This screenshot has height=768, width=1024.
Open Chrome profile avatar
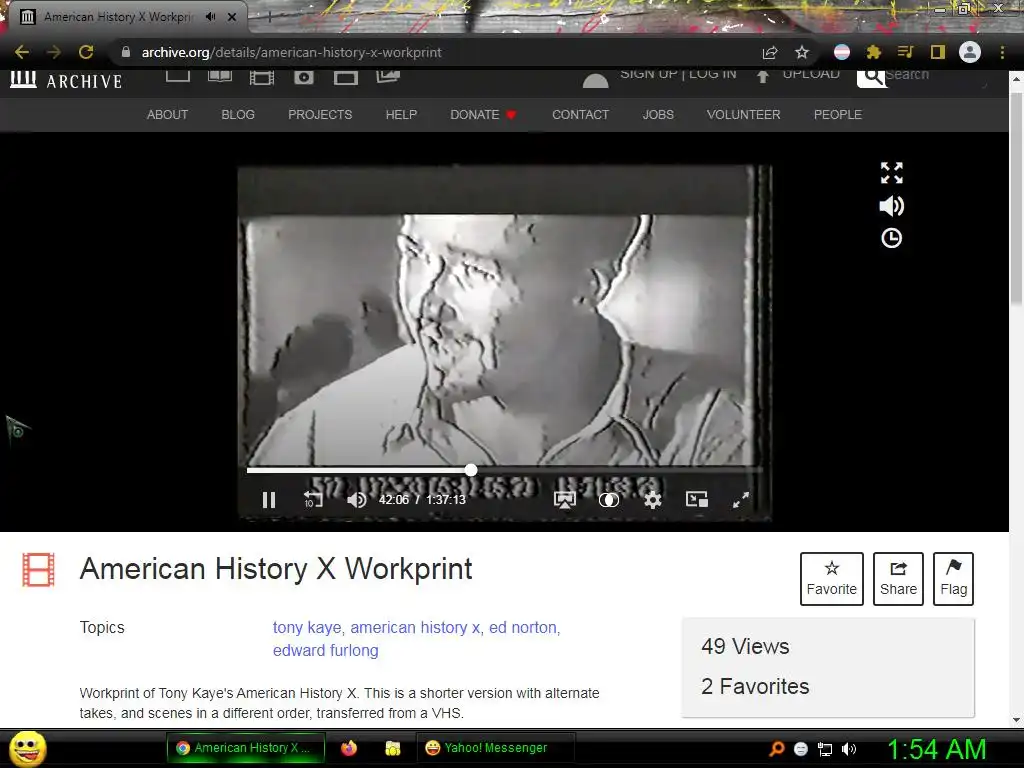coord(970,52)
